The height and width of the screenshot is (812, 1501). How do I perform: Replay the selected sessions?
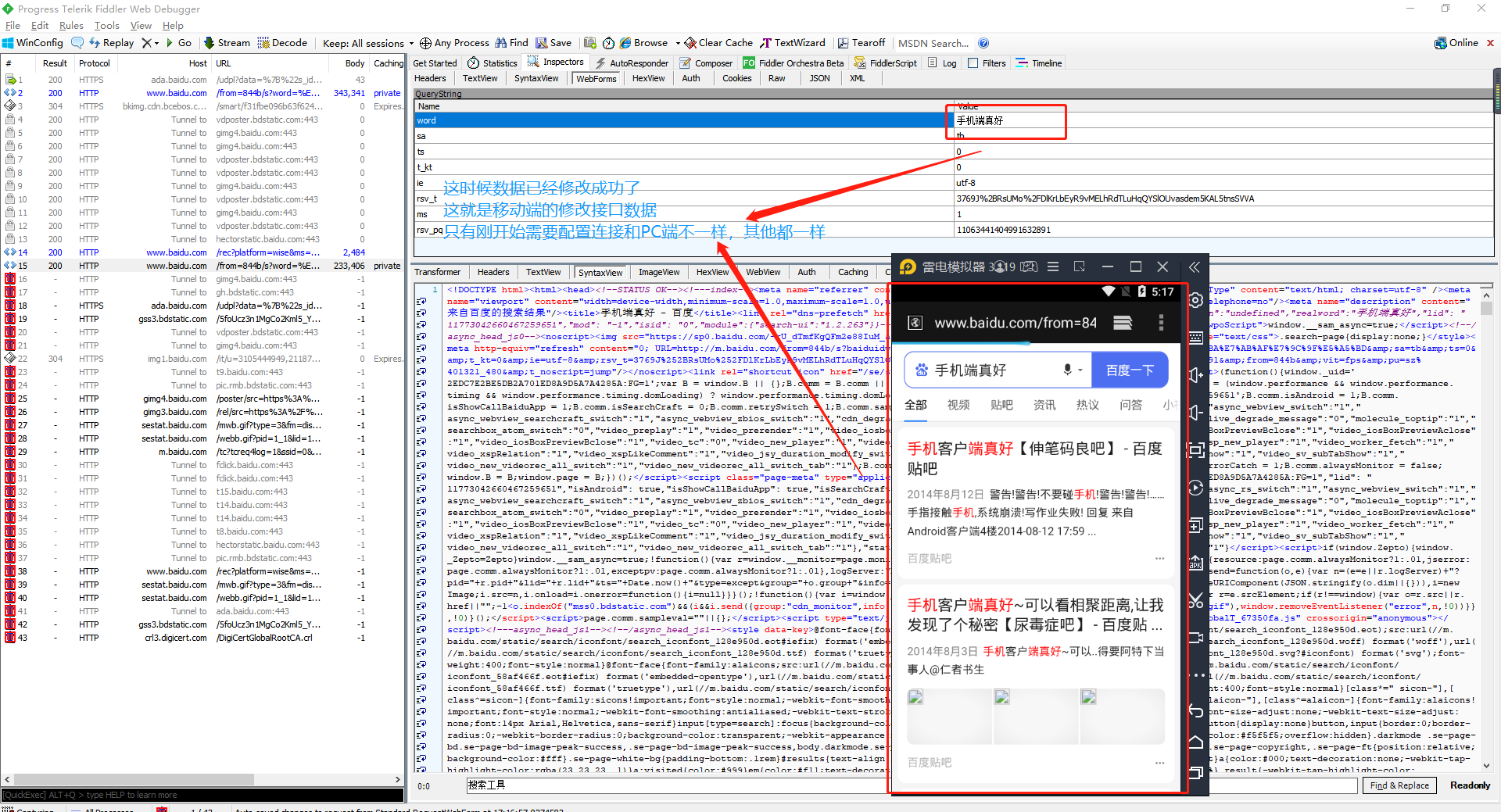click(112, 43)
